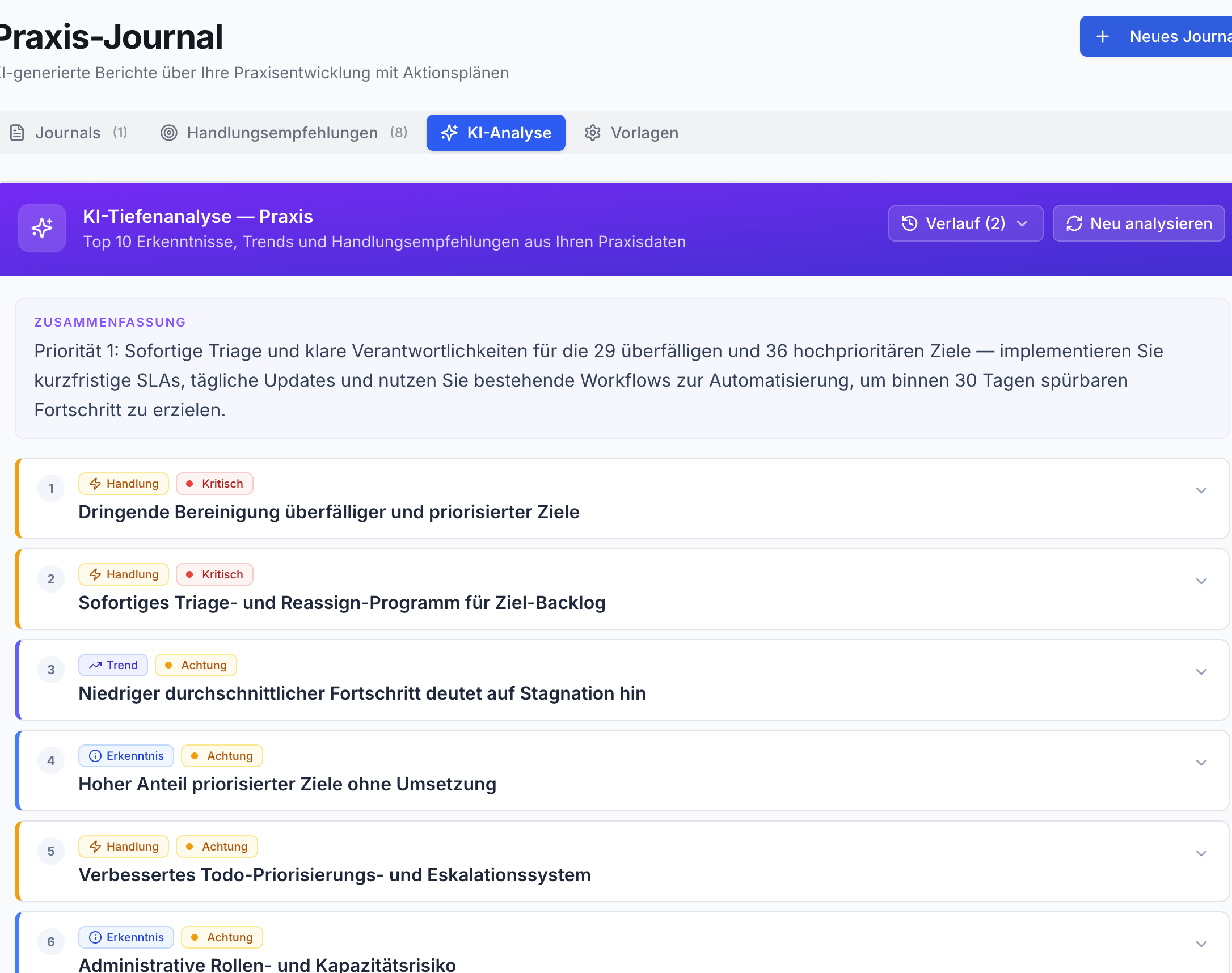
Task: Click the sparkle icon in the purple banner
Action: [x=42, y=228]
